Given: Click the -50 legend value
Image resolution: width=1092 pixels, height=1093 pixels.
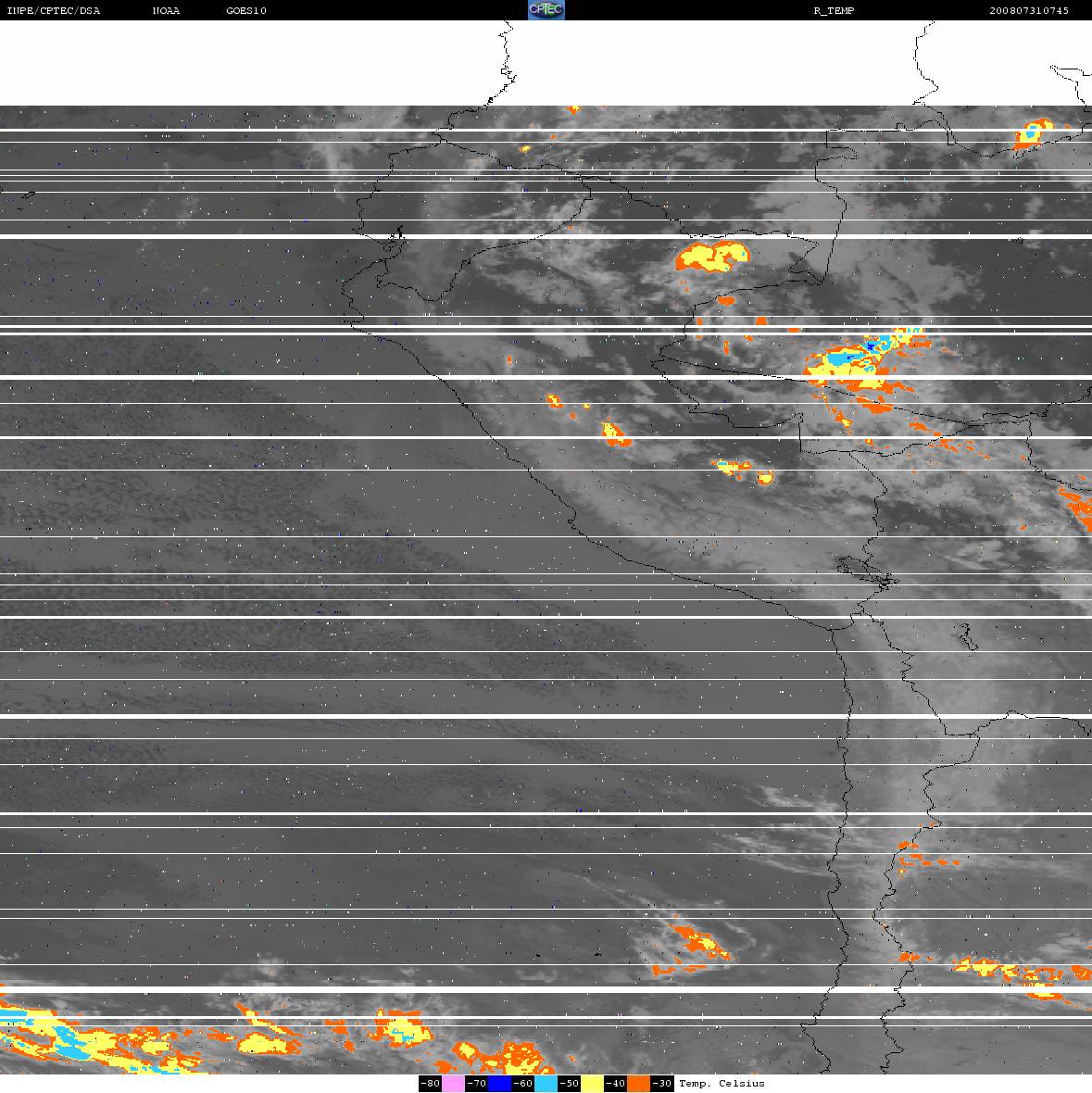Looking at the screenshot, I should tap(569, 1083).
